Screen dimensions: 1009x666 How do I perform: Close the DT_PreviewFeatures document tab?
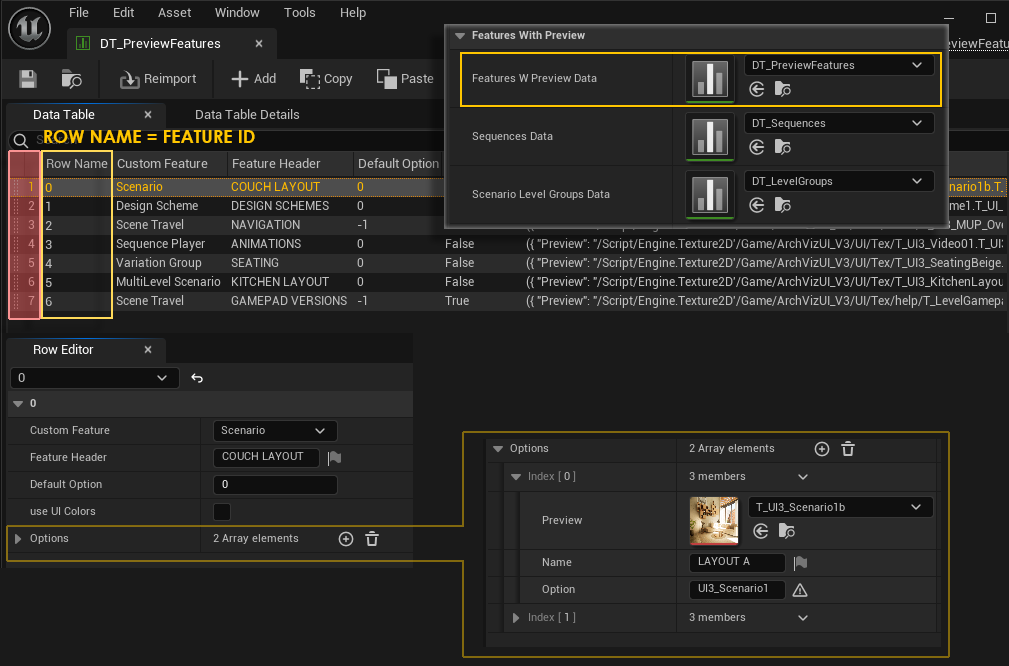click(x=259, y=44)
